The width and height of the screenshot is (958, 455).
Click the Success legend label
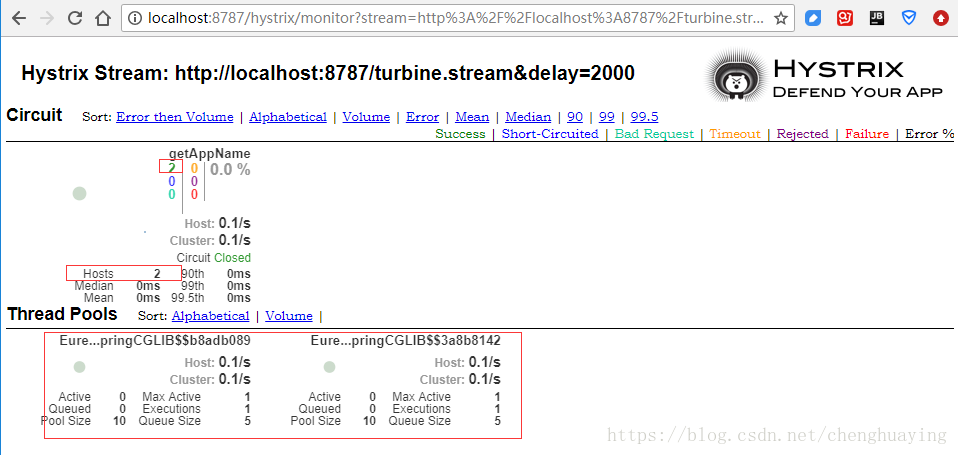pos(460,134)
